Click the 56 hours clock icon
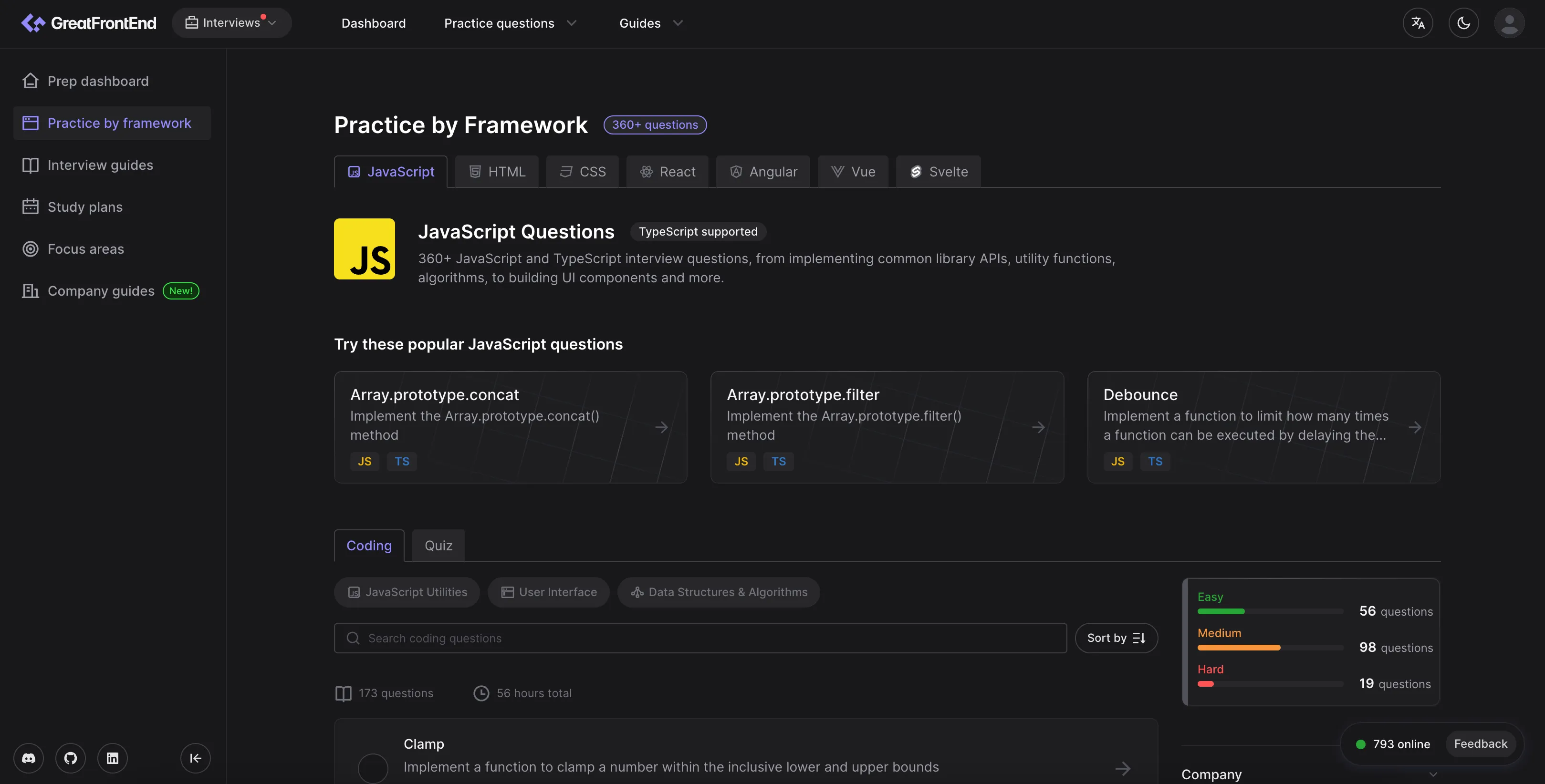Screen dimensions: 1545x784 click(481, 693)
